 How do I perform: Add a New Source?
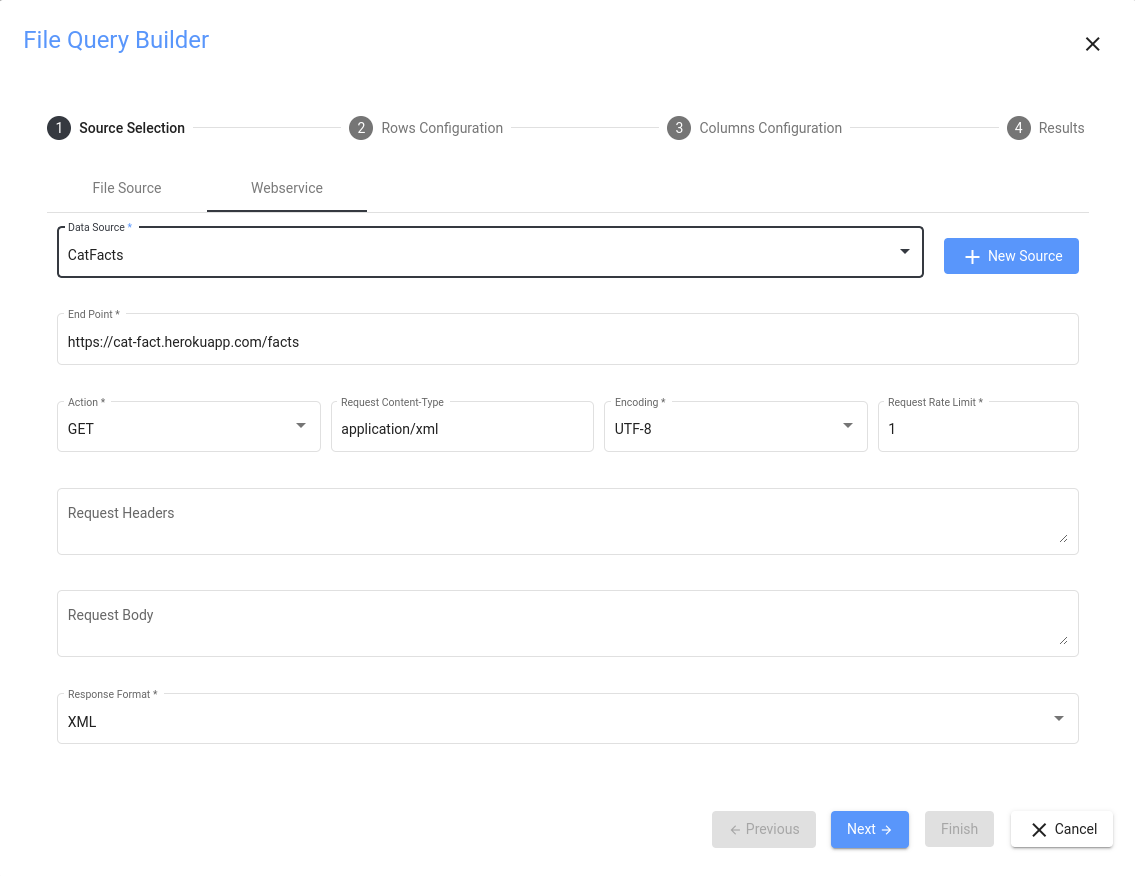pyautogui.click(x=1011, y=256)
